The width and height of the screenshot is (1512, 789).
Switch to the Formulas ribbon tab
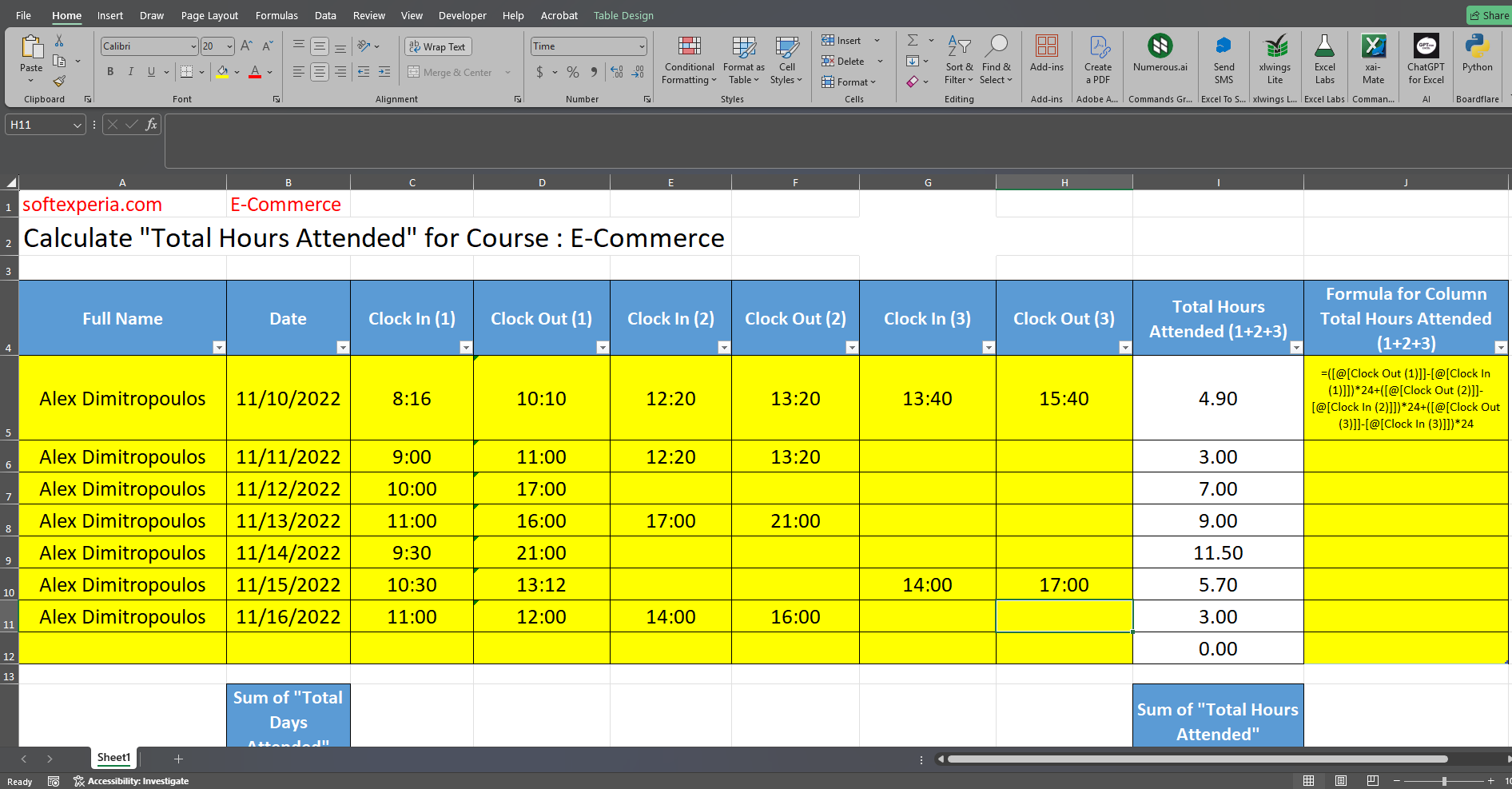[x=277, y=15]
